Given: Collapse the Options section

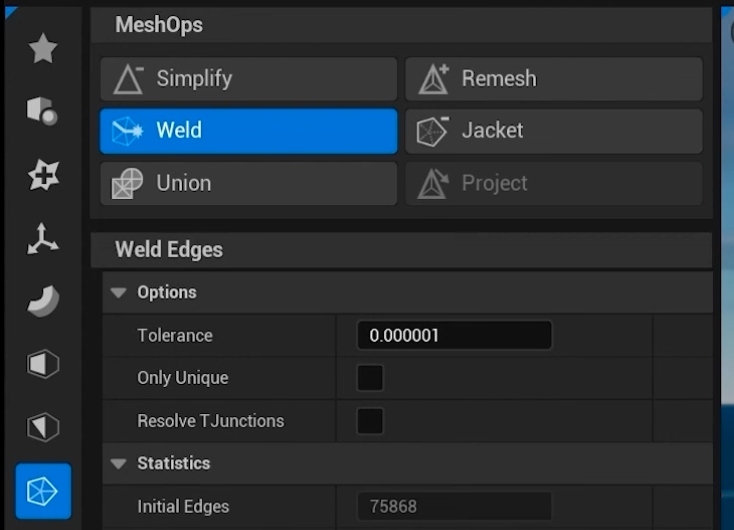Looking at the screenshot, I should pos(119,293).
